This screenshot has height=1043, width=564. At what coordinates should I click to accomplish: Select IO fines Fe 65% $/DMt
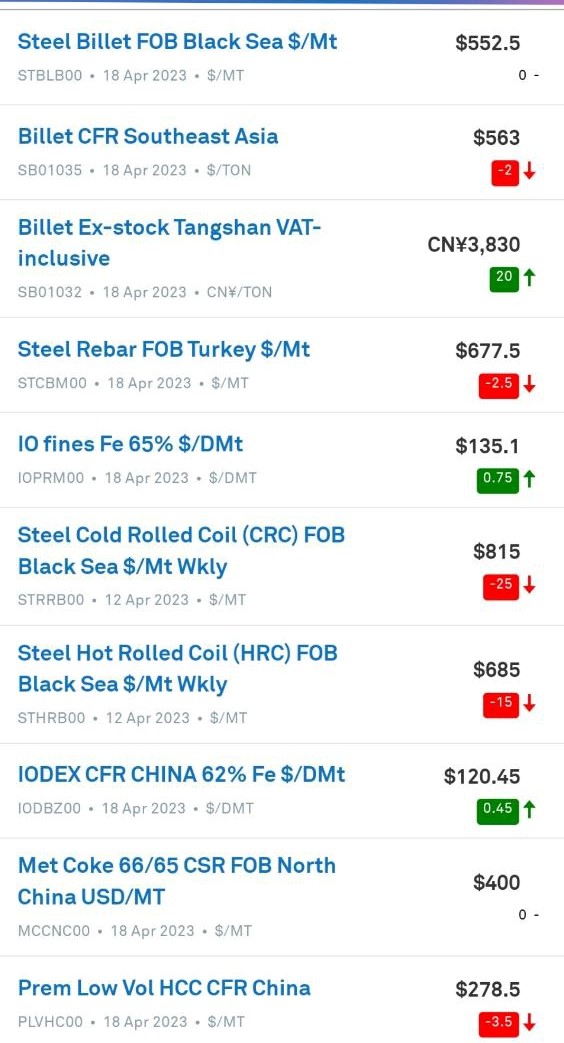tap(130, 444)
